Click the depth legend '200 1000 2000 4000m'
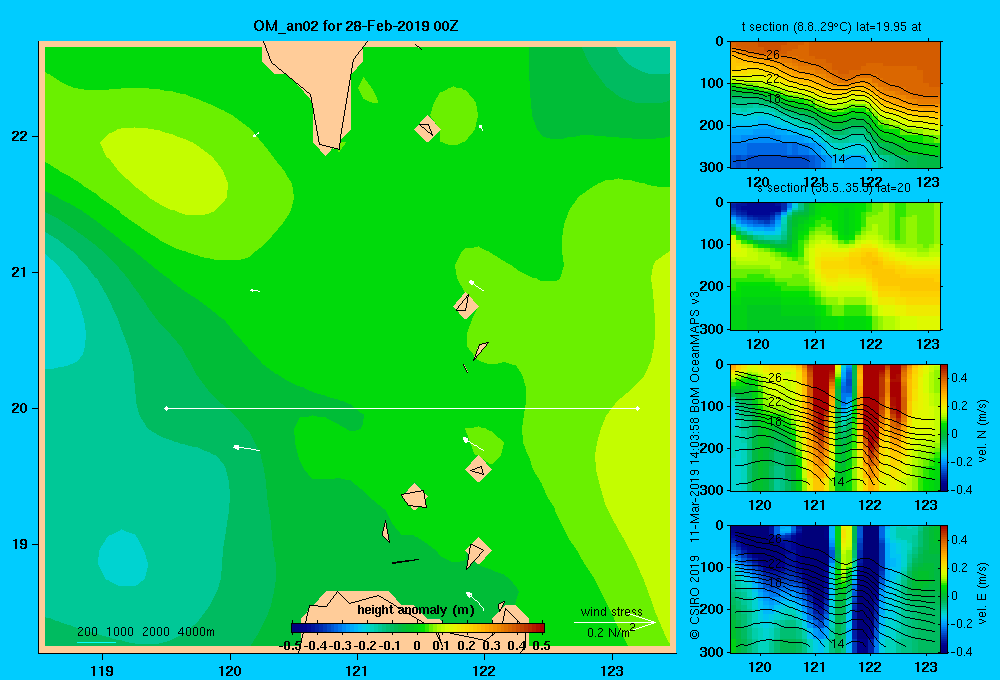The width and height of the screenshot is (1000, 680). [x=145, y=632]
